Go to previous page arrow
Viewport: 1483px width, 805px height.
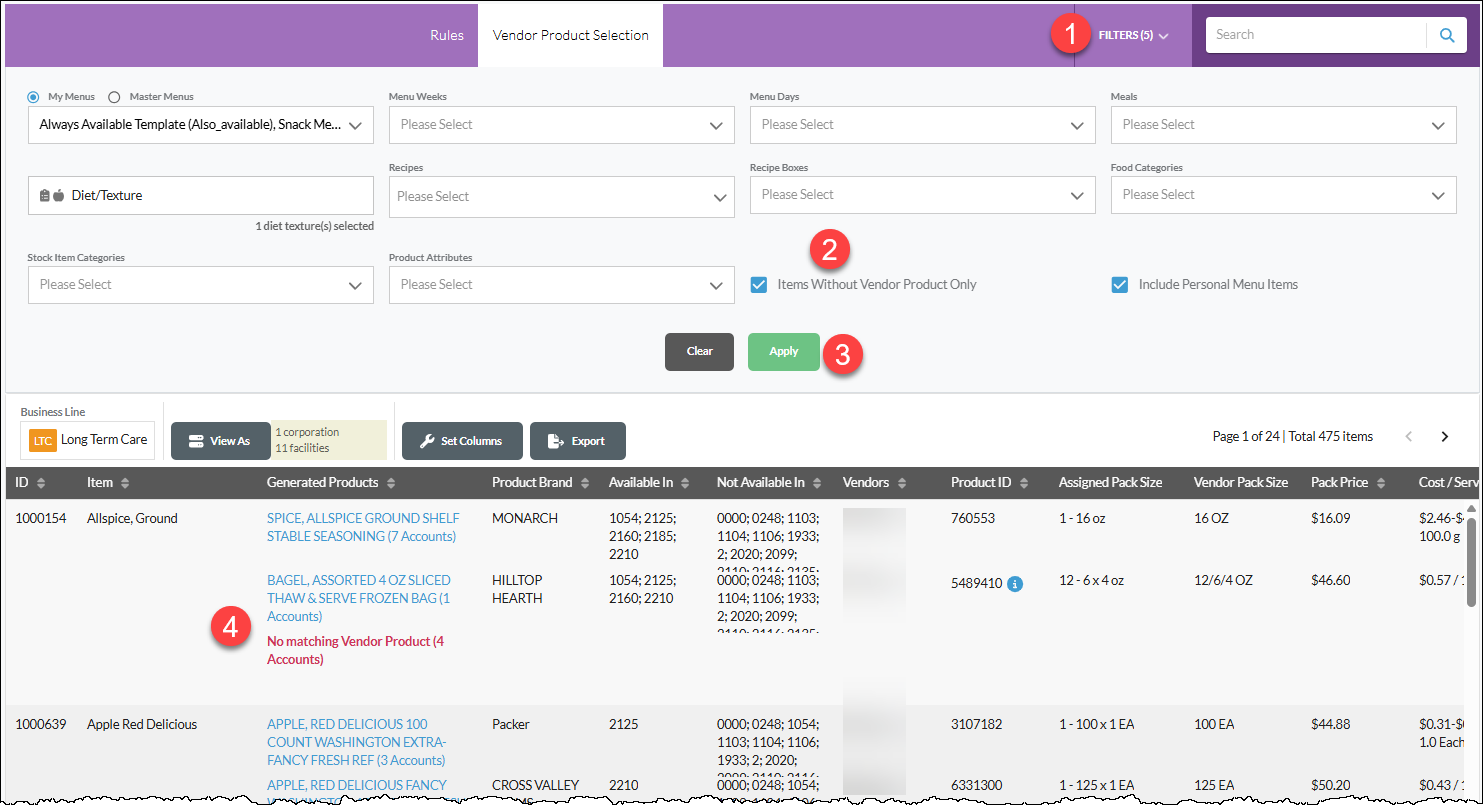click(1409, 436)
